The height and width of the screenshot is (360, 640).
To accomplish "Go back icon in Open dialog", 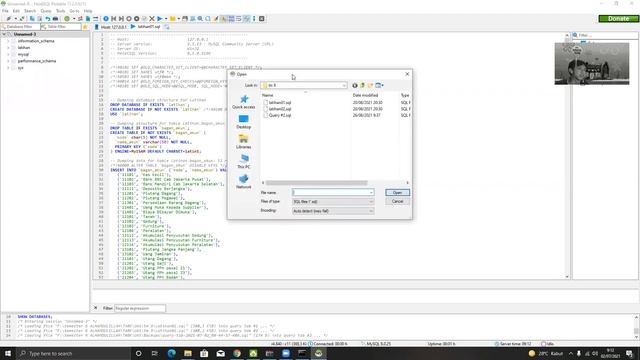I will pos(355,85).
